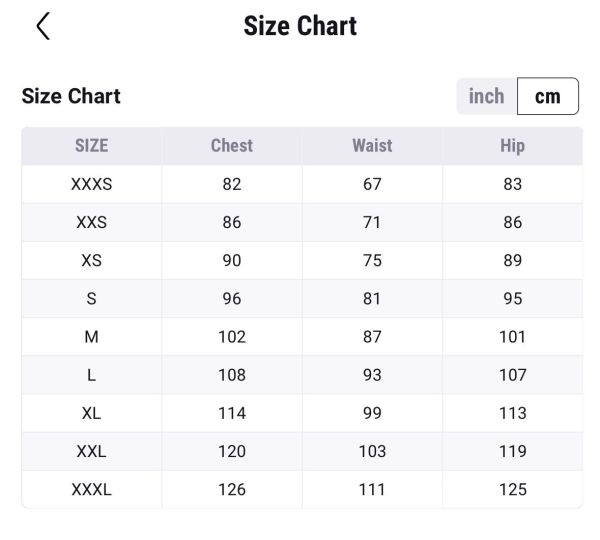Click the Hip column header
The image size is (600, 540).
[512, 145]
